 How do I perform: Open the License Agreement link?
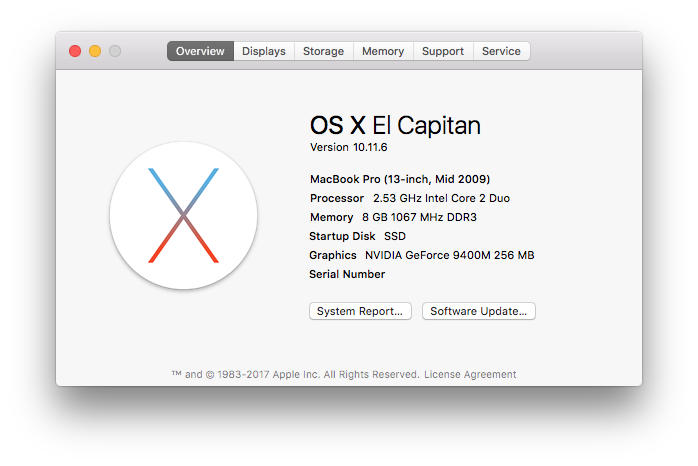point(470,375)
